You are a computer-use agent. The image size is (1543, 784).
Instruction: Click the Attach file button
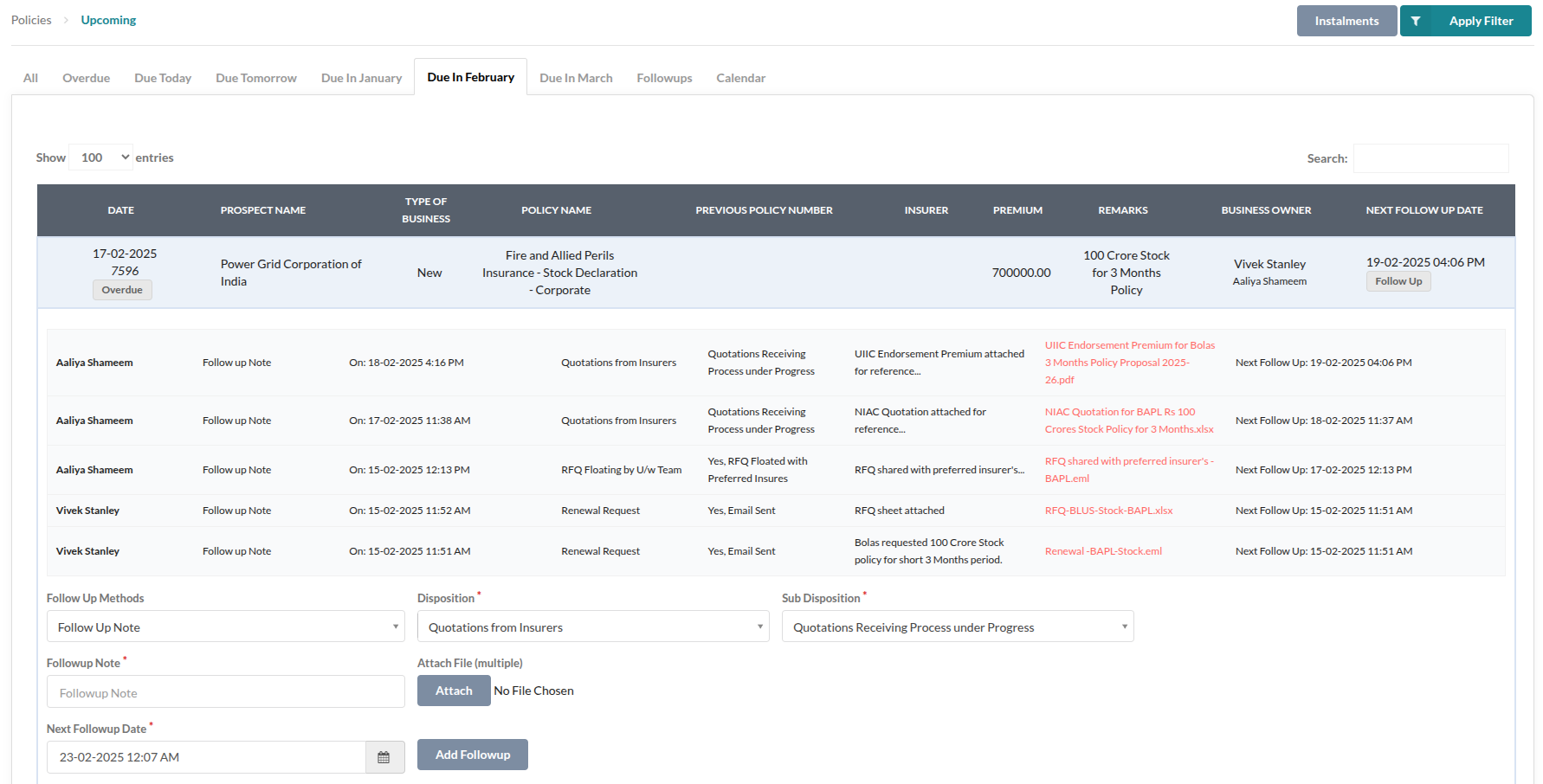tap(454, 691)
